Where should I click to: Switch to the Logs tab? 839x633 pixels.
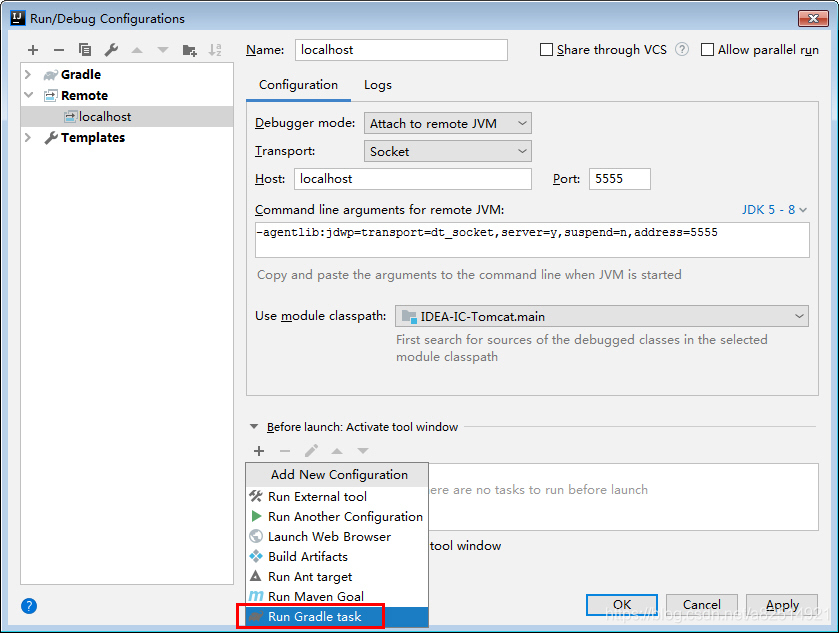[x=378, y=85]
